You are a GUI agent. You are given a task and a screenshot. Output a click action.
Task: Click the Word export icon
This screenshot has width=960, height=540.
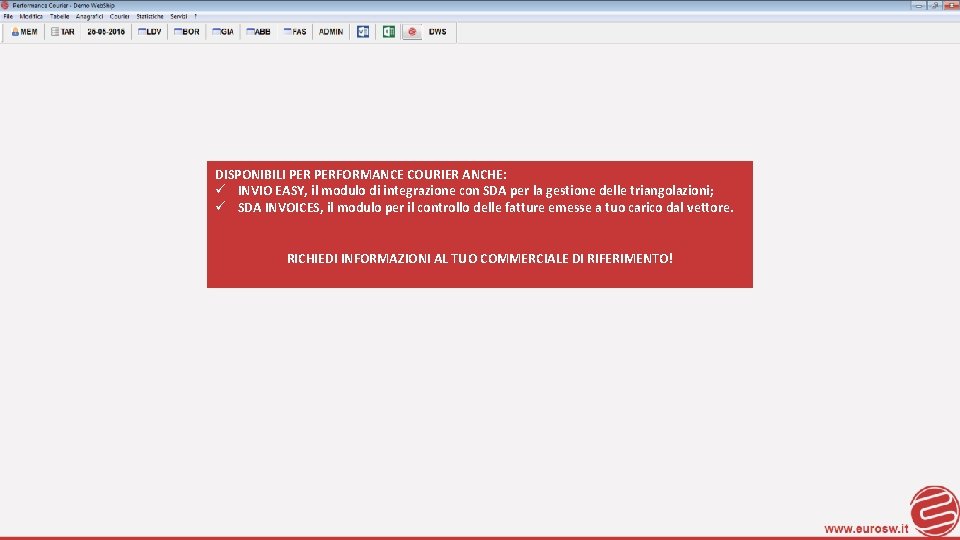tap(363, 32)
